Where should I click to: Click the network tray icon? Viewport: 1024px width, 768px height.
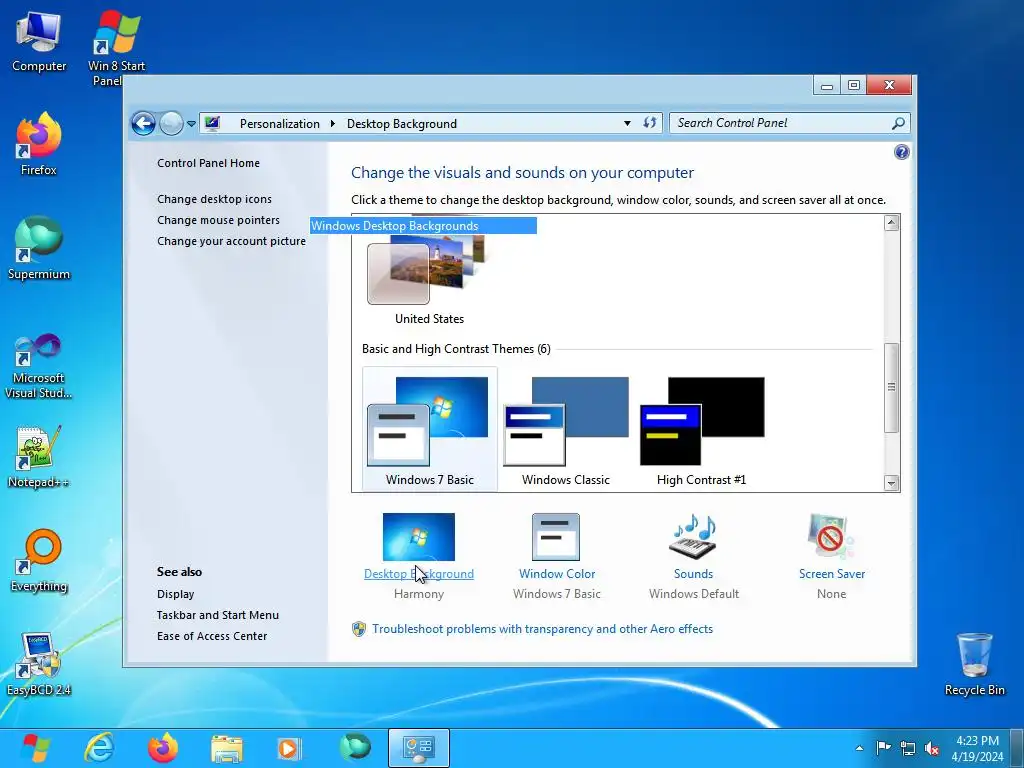click(x=907, y=748)
